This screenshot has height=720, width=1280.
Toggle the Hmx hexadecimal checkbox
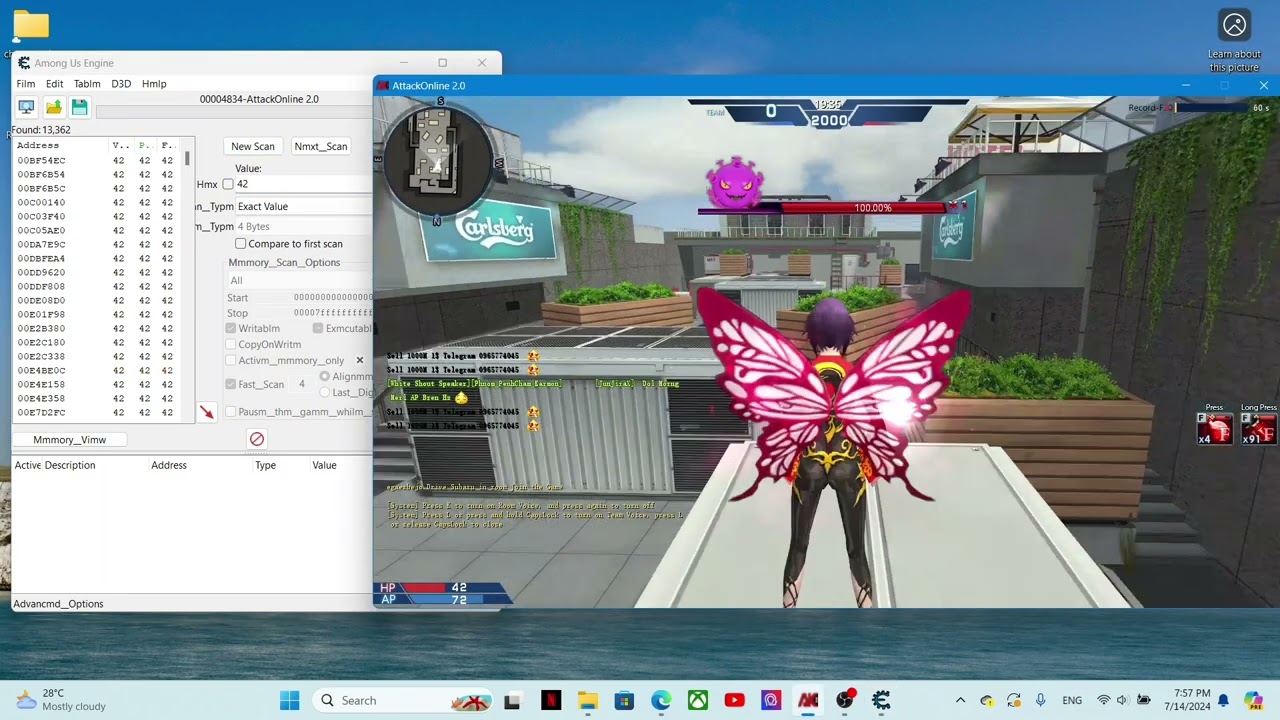(228, 184)
